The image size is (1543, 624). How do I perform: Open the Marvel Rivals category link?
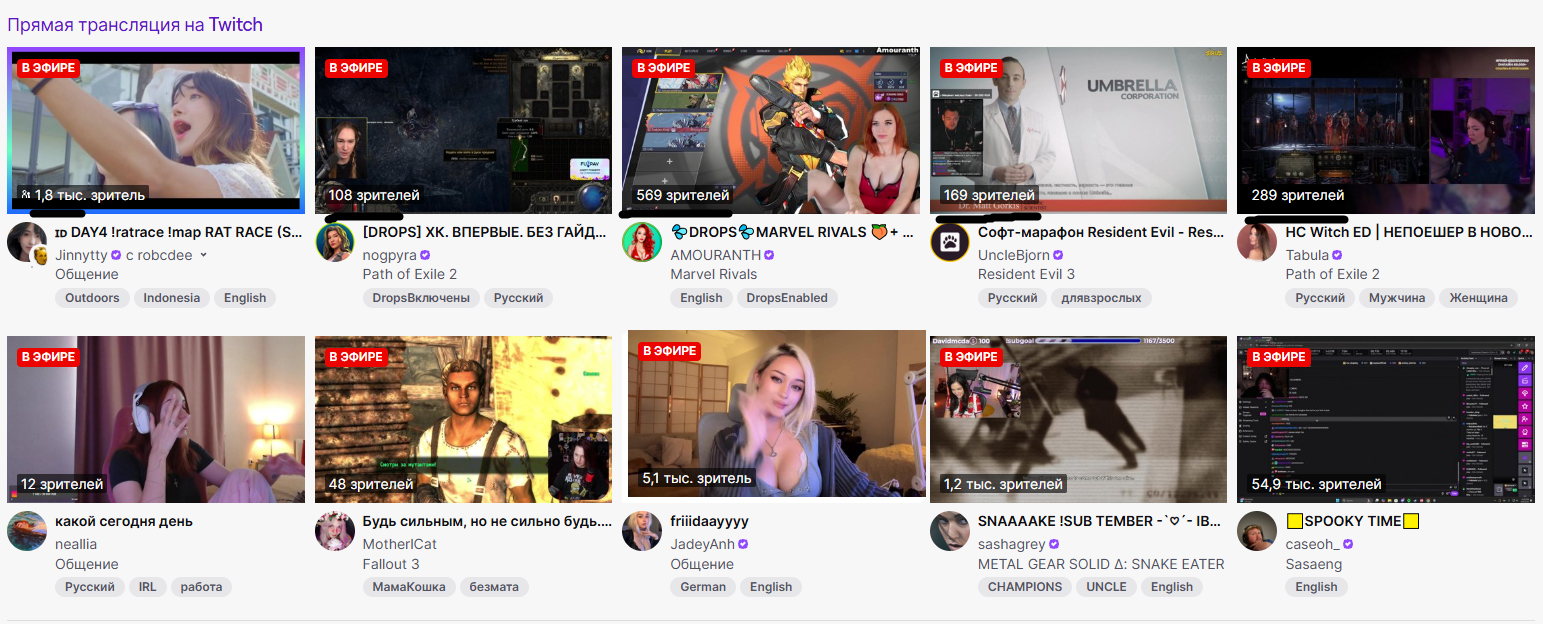pos(714,274)
